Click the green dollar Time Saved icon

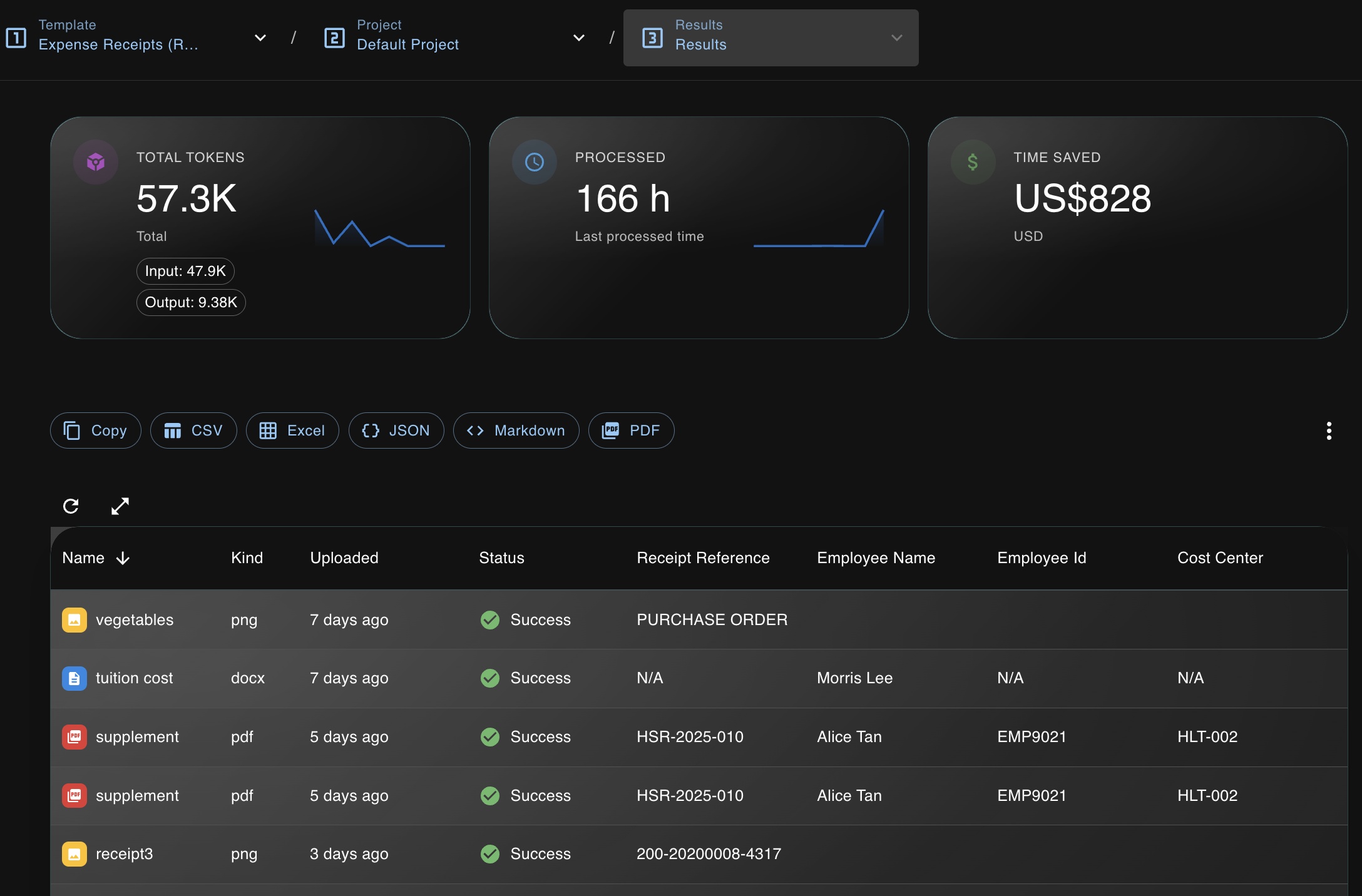point(972,163)
